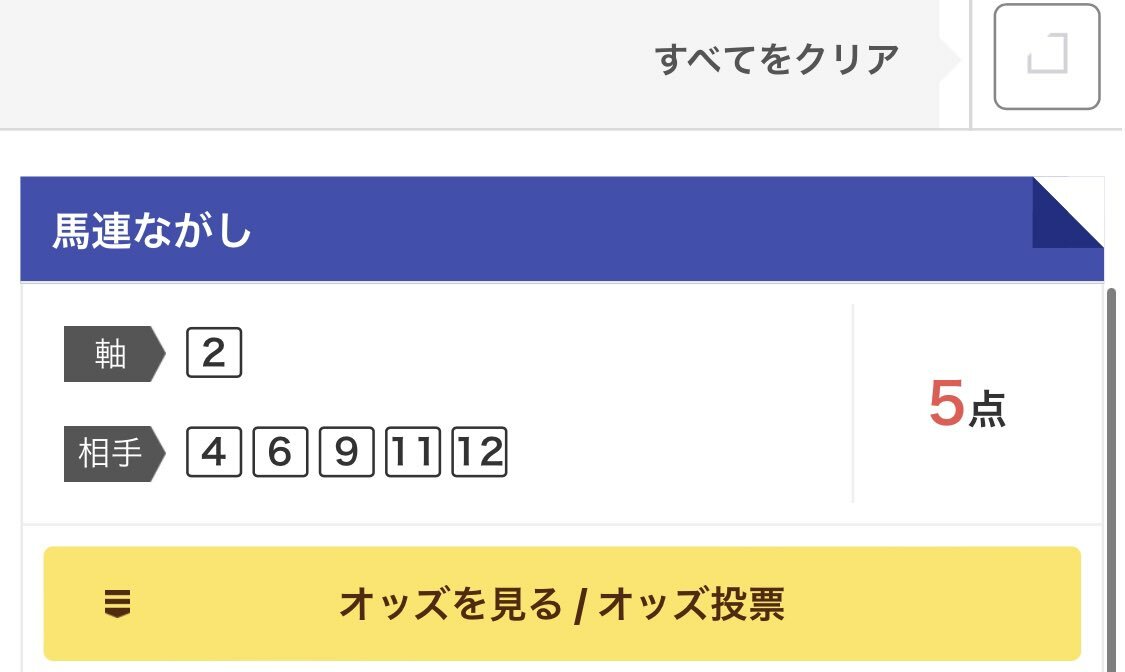The height and width of the screenshot is (672, 1125).
Task: Click the empty area of the 軸 row
Action: pyautogui.click(x=545, y=352)
